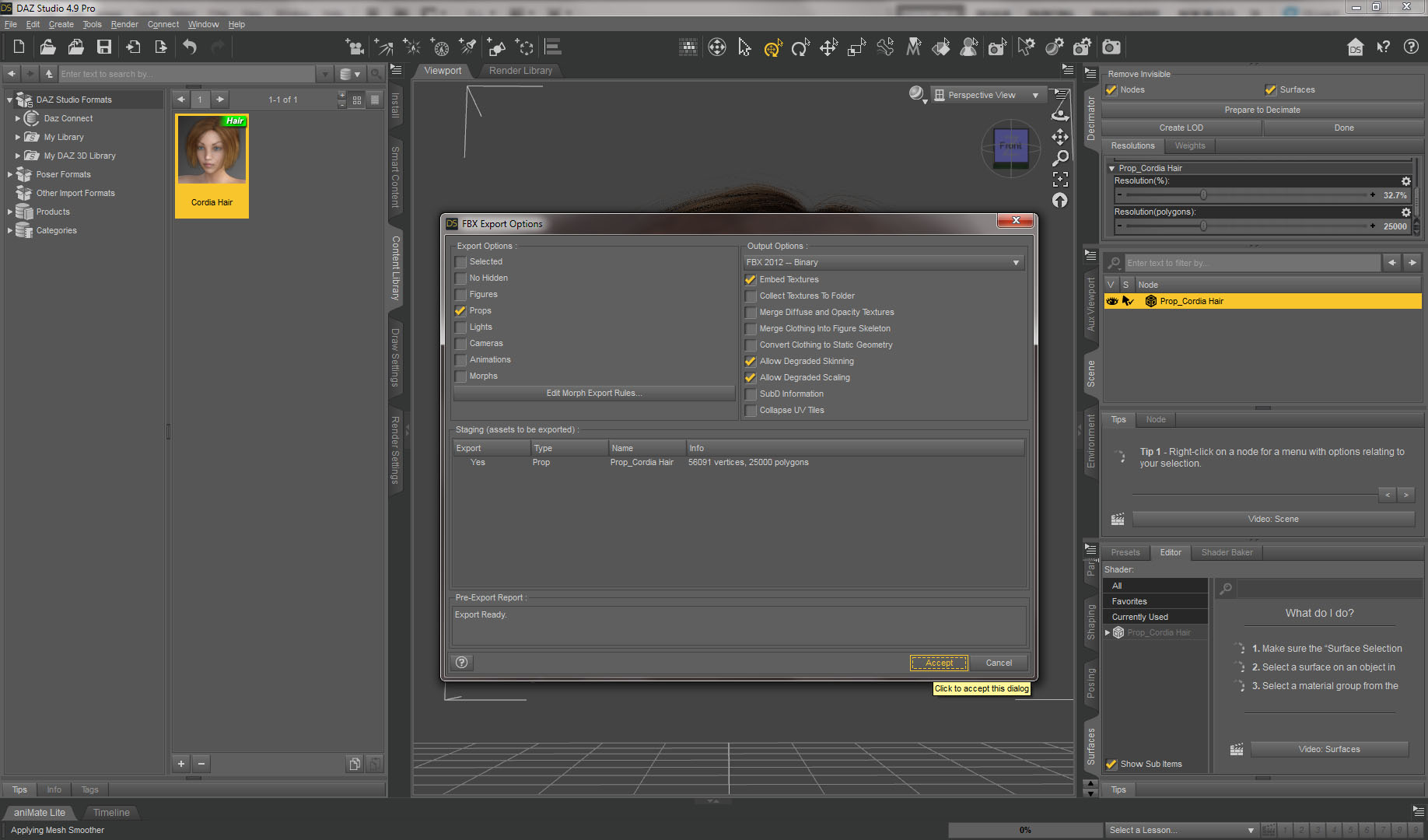Click the What's This help cursor icon
The image size is (1428, 840).
(1383, 47)
